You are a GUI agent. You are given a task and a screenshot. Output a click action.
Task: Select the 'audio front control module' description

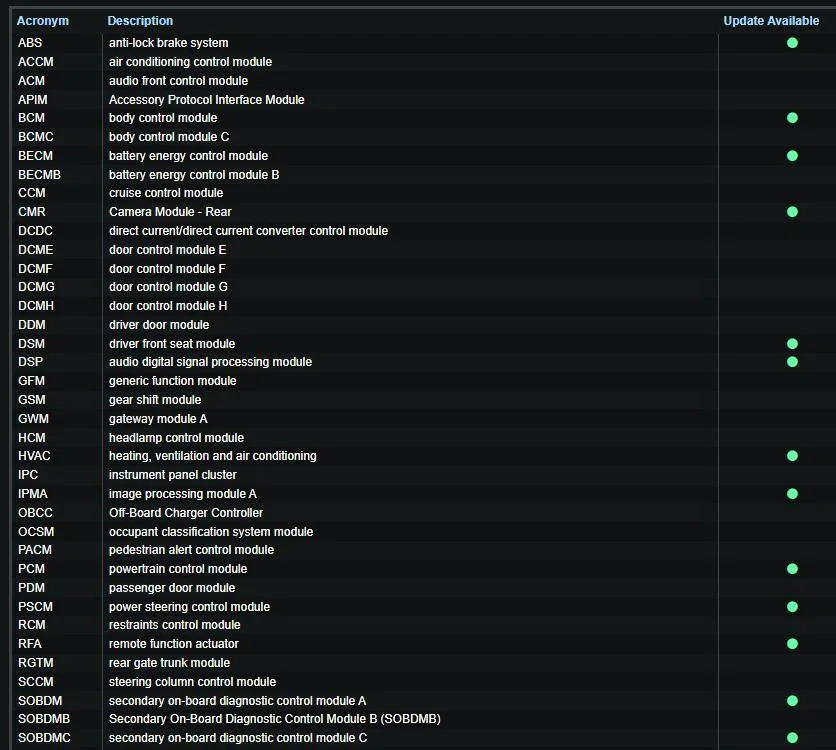pos(179,81)
